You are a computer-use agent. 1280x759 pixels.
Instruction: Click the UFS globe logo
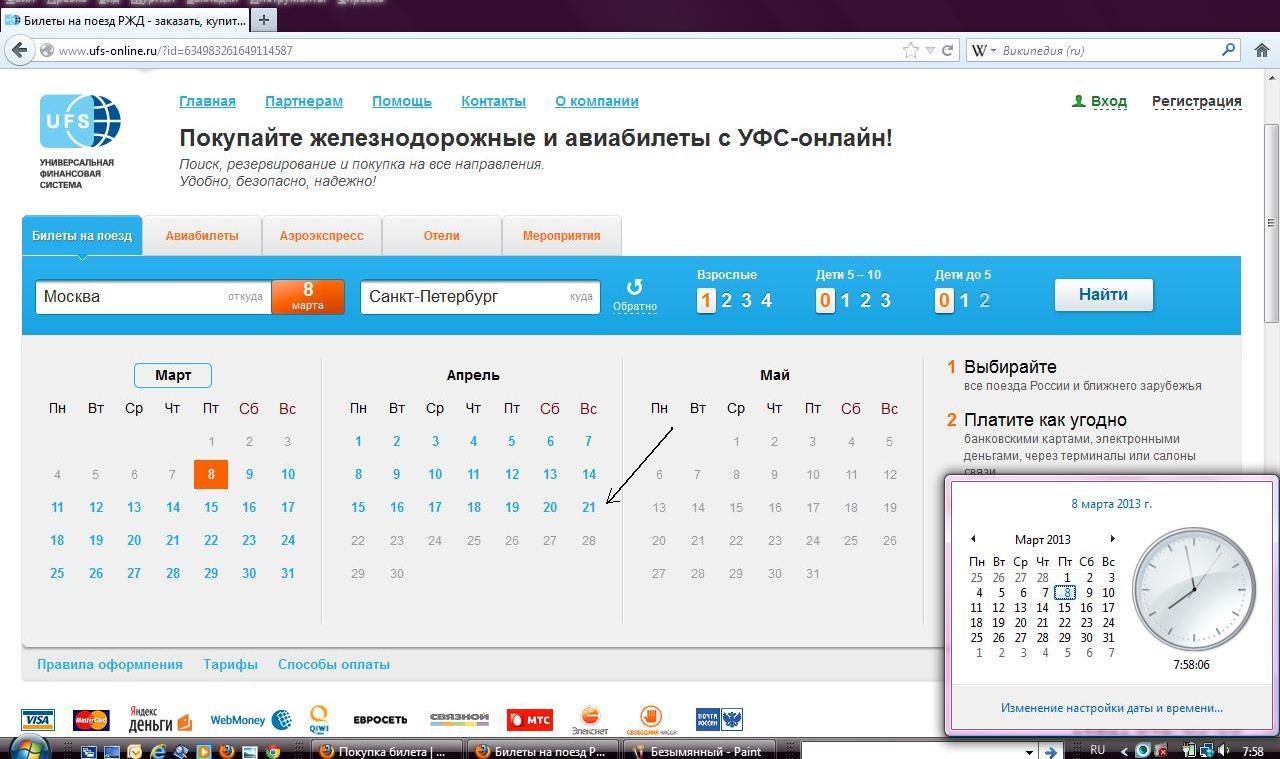pos(80,122)
